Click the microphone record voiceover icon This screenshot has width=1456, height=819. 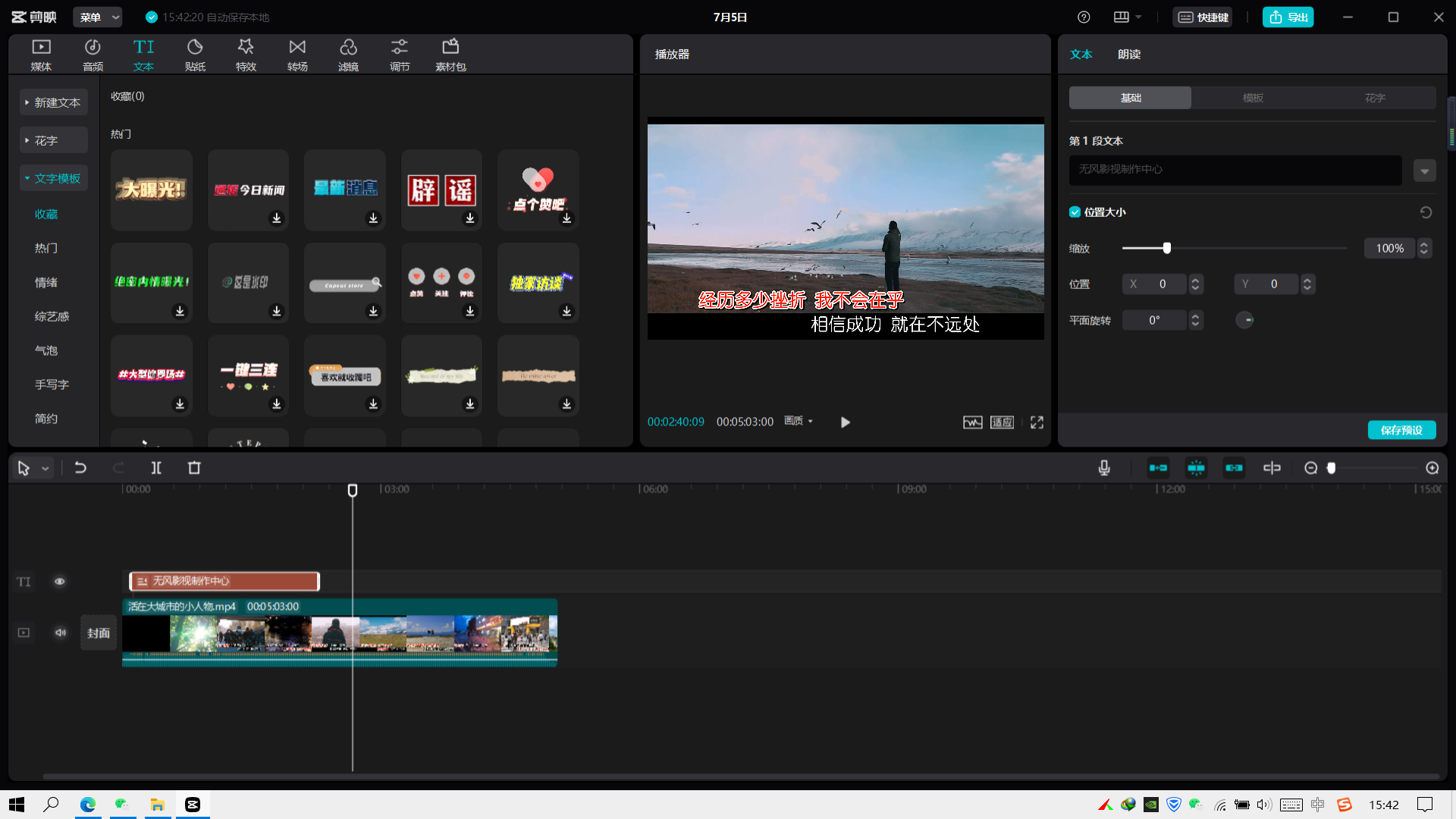[x=1104, y=468]
